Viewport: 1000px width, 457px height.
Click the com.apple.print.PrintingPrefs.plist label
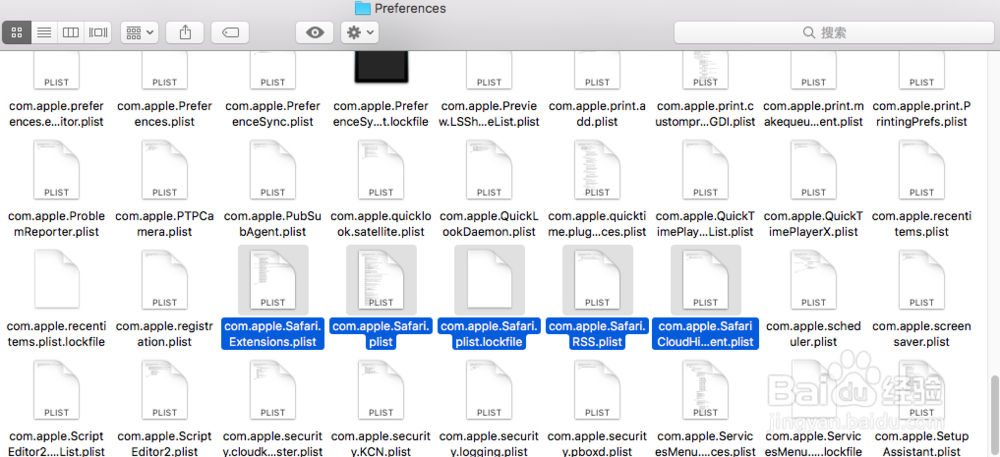(922, 113)
